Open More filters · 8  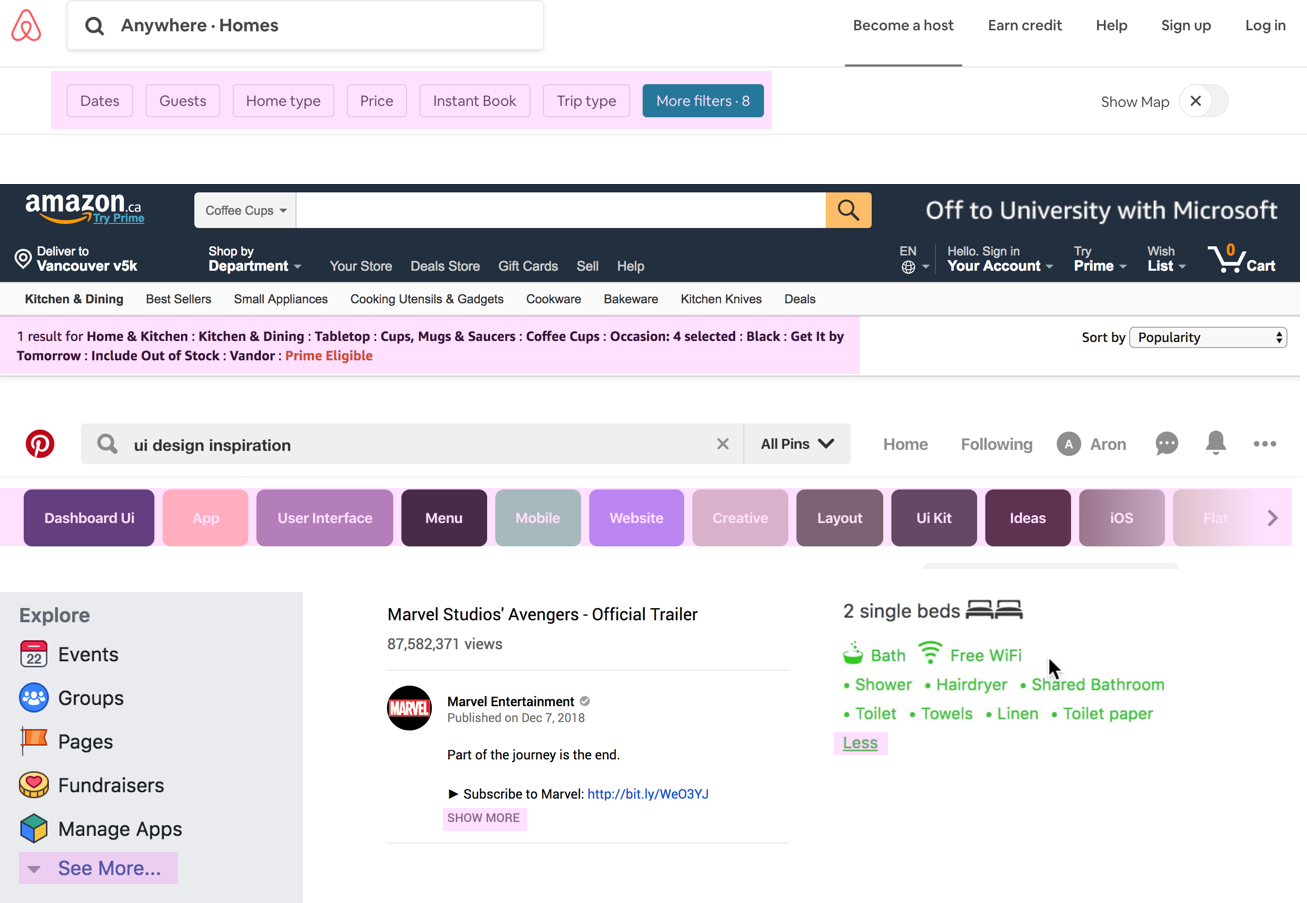pos(703,101)
